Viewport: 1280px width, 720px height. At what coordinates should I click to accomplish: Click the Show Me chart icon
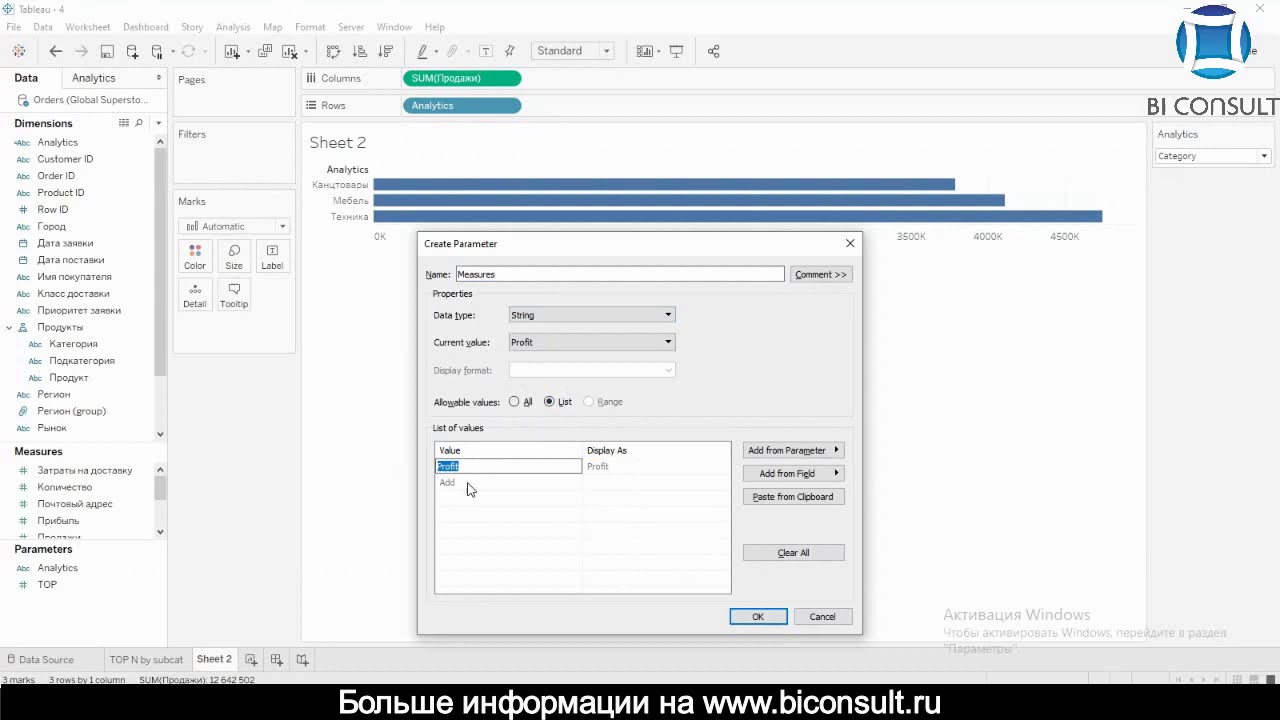tap(644, 51)
